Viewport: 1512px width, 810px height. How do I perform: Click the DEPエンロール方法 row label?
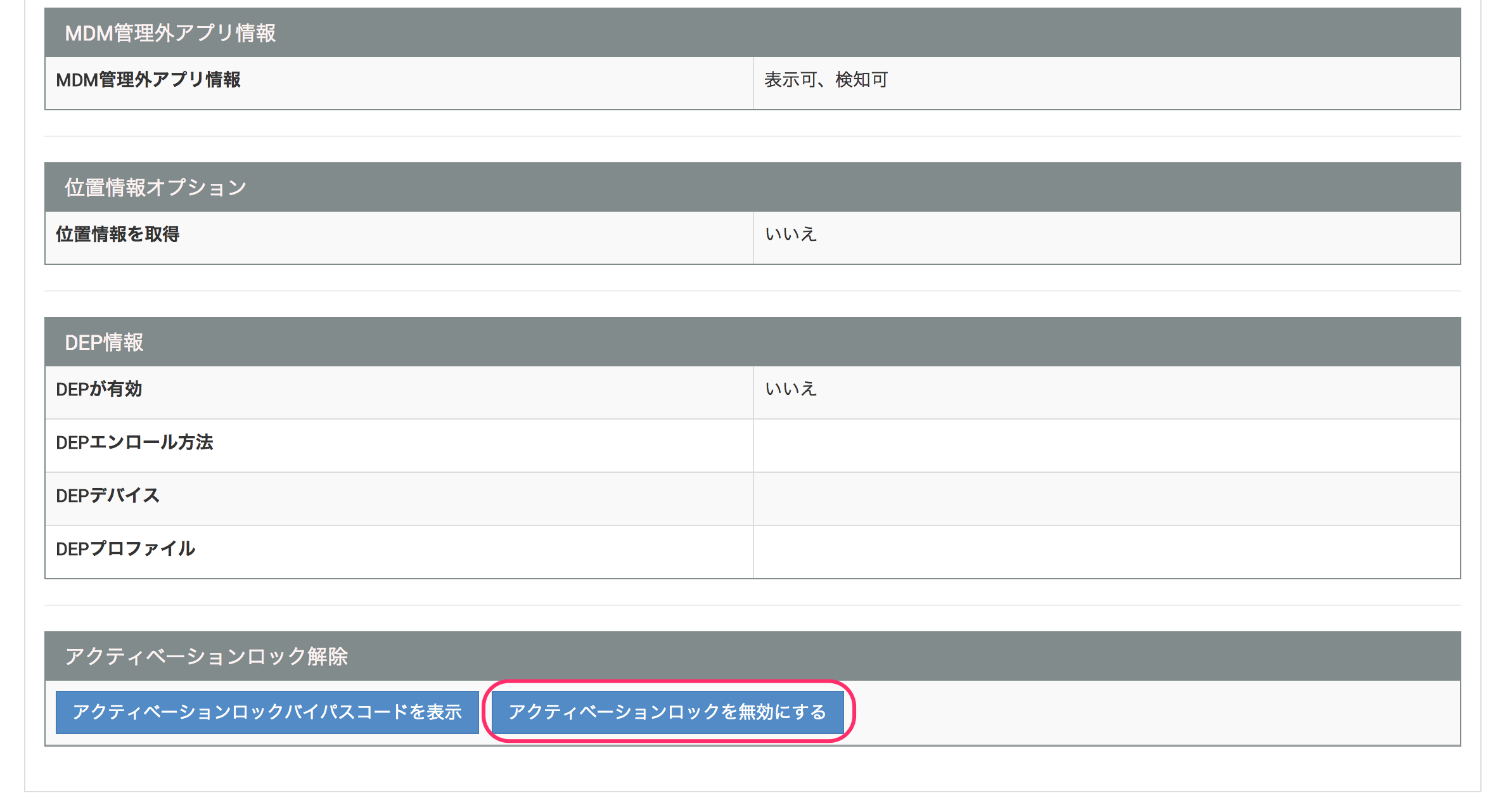tap(134, 442)
